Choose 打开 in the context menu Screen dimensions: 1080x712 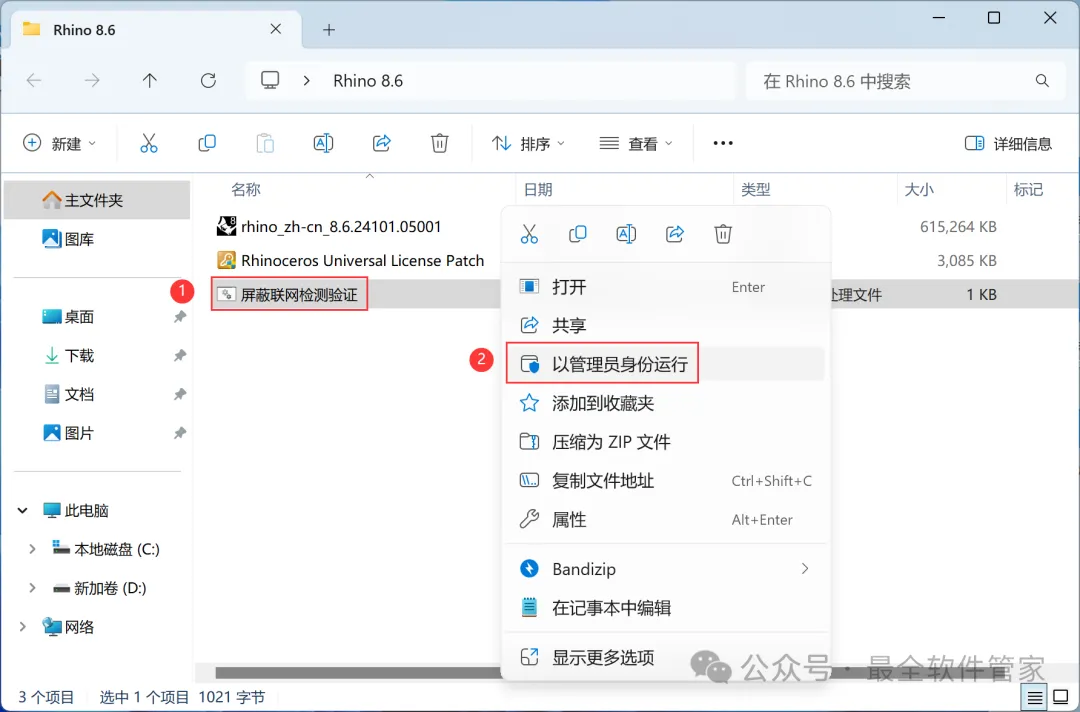coord(665,286)
